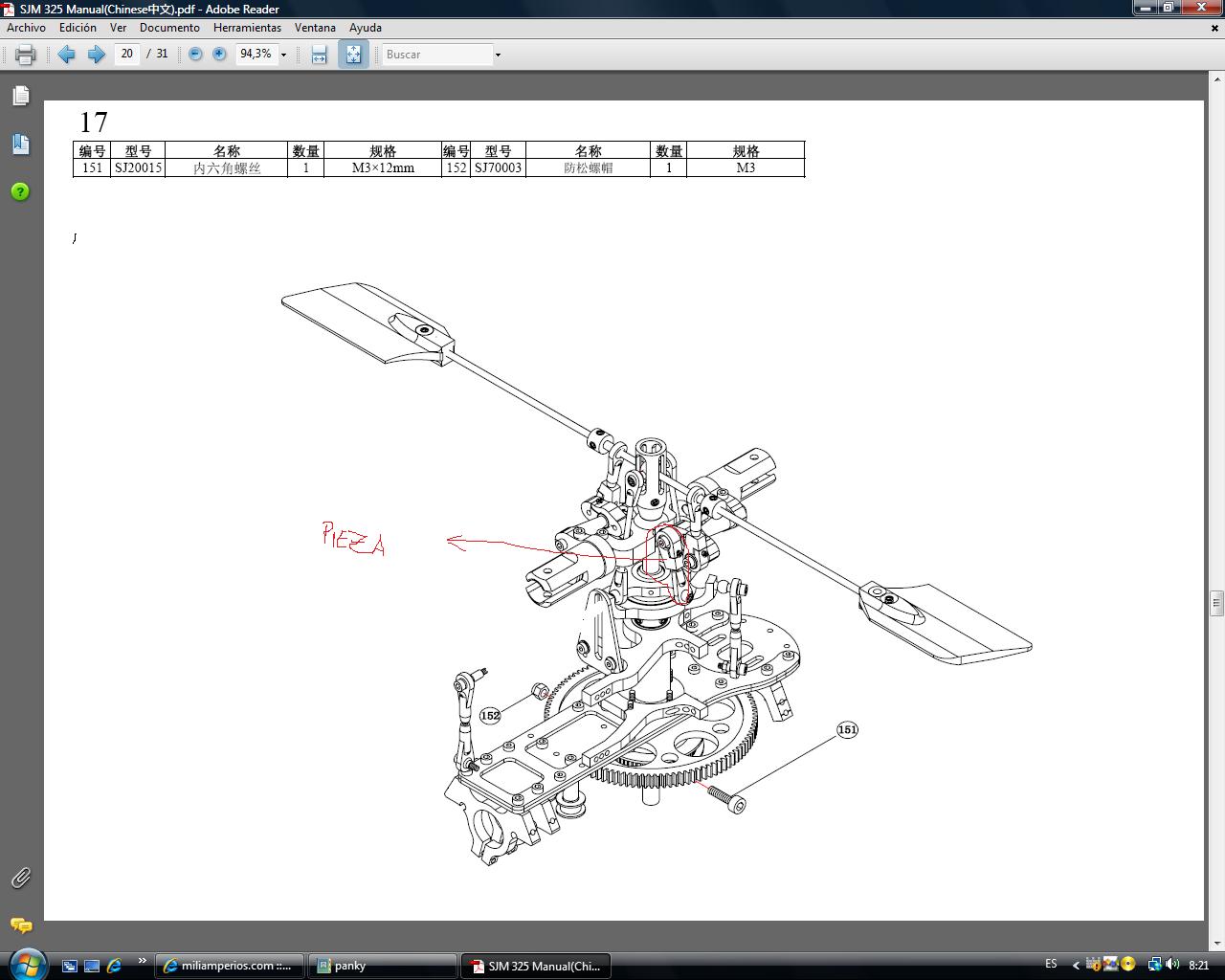The width and height of the screenshot is (1225, 980).
Task: Switch to the panky taskbar window
Action: [x=383, y=966]
